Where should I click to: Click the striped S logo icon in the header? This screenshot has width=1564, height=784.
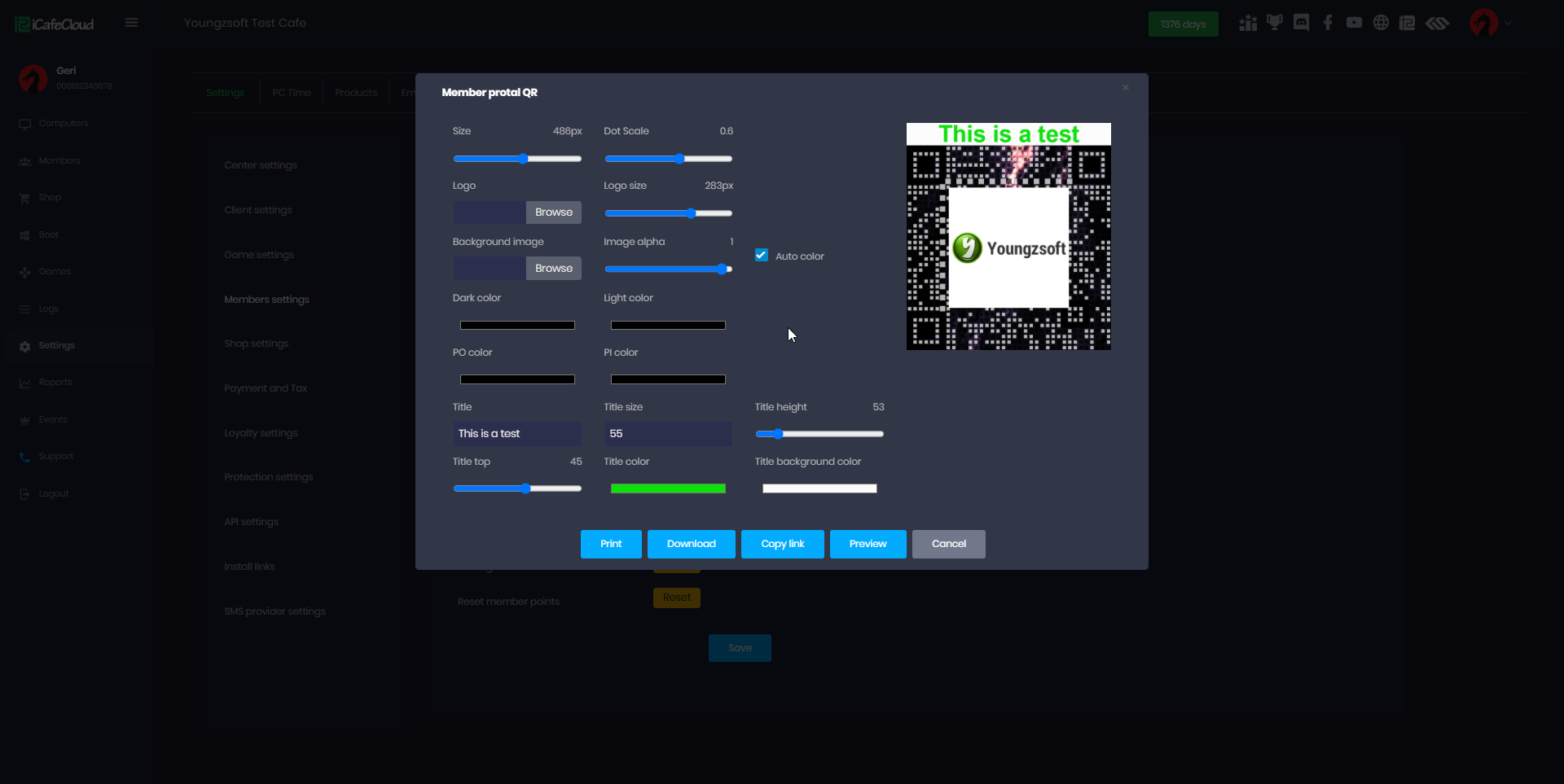pos(1438,23)
